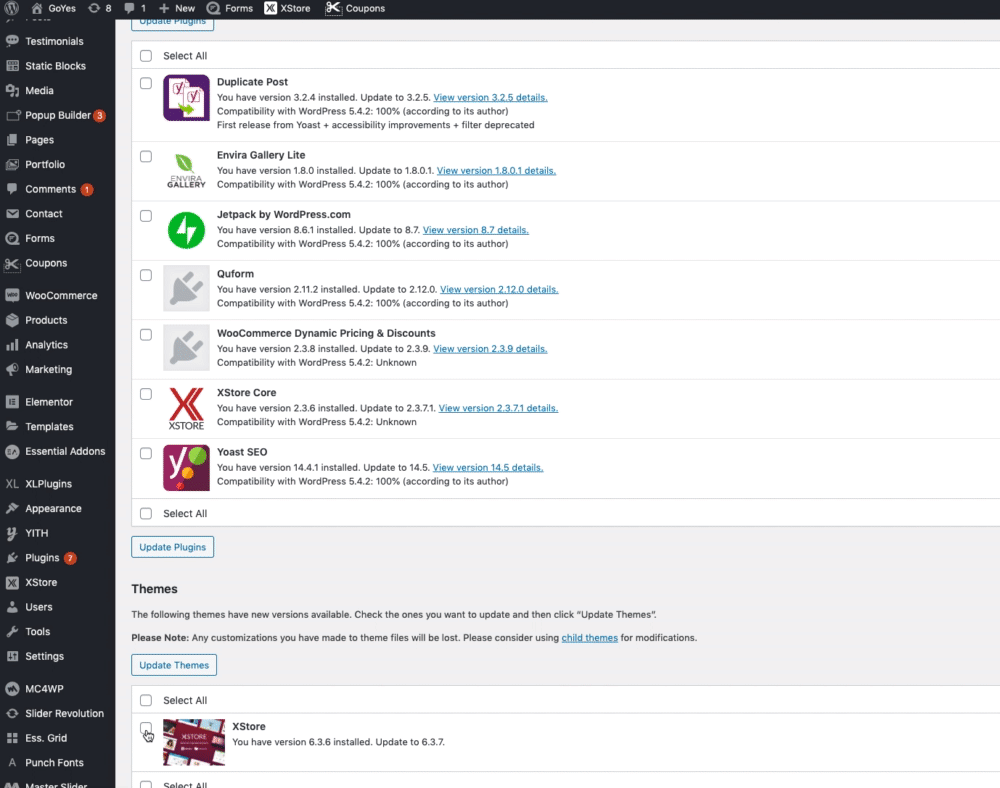Click the XStore Core red X logo

(x=186, y=408)
